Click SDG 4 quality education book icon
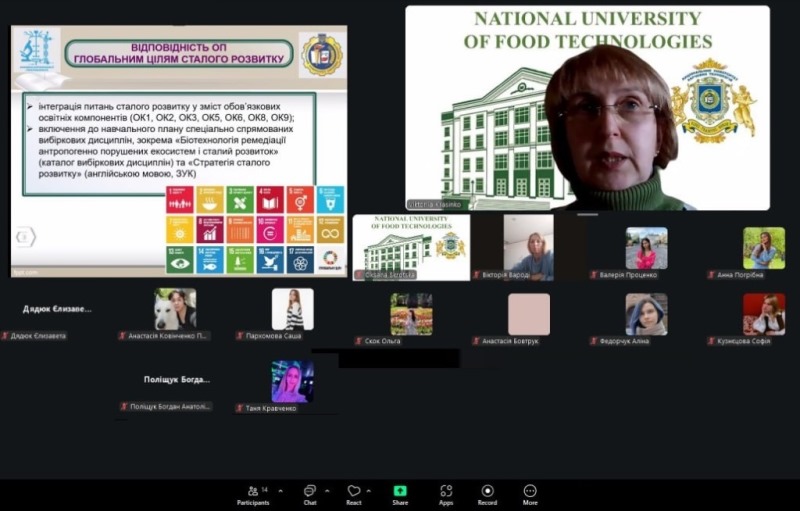The height and width of the screenshot is (511, 800). click(x=270, y=200)
